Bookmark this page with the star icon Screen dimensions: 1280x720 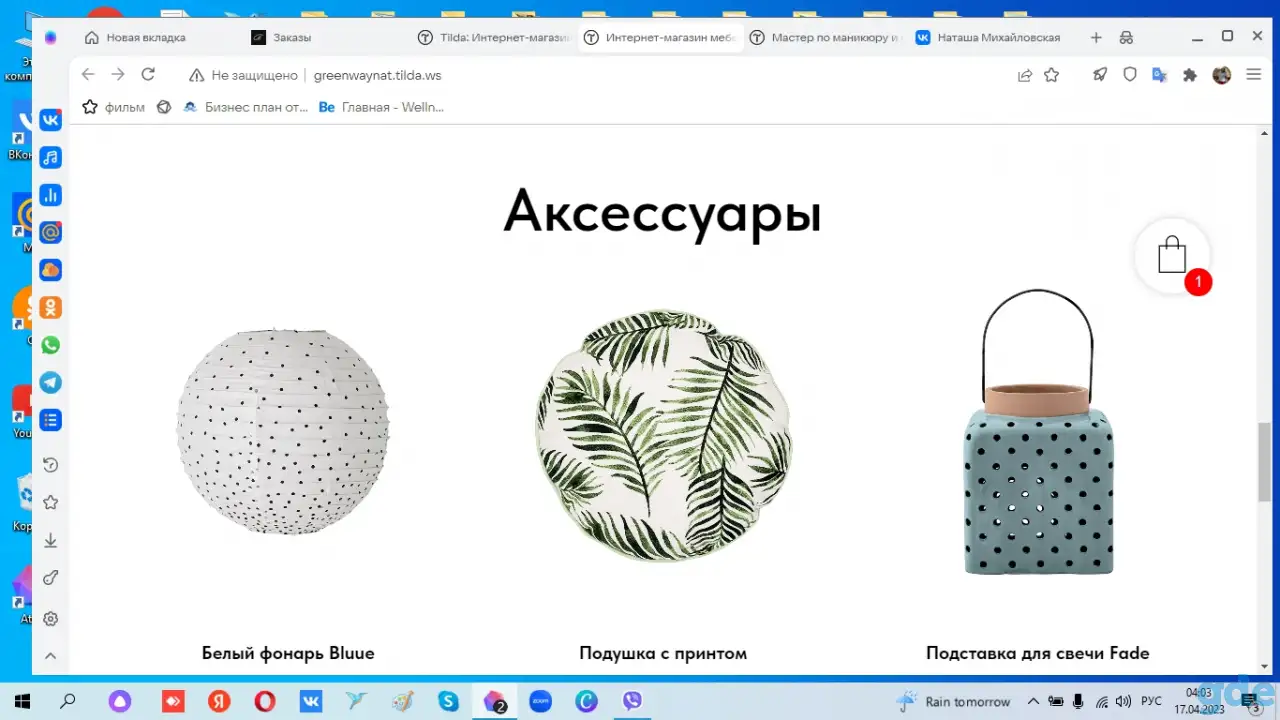tap(1052, 75)
